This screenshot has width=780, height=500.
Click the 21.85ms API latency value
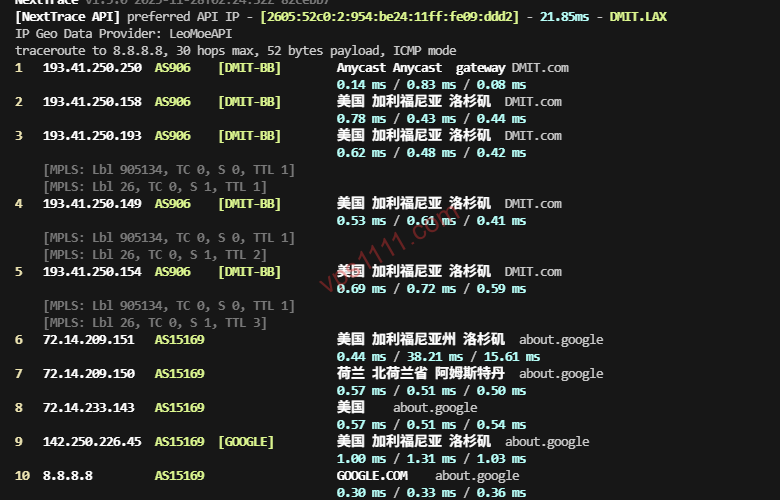tap(565, 17)
